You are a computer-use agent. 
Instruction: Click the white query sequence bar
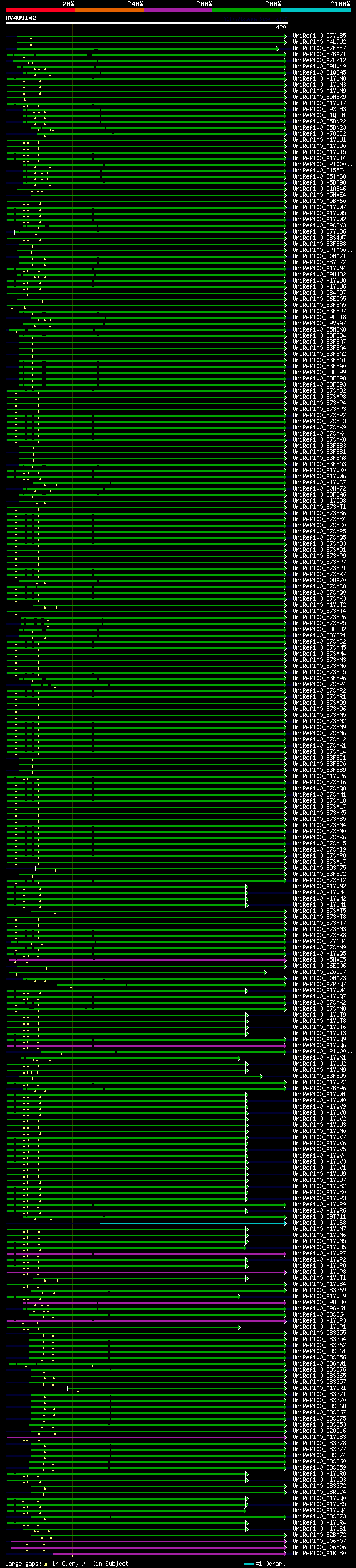pyautogui.click(x=147, y=22)
